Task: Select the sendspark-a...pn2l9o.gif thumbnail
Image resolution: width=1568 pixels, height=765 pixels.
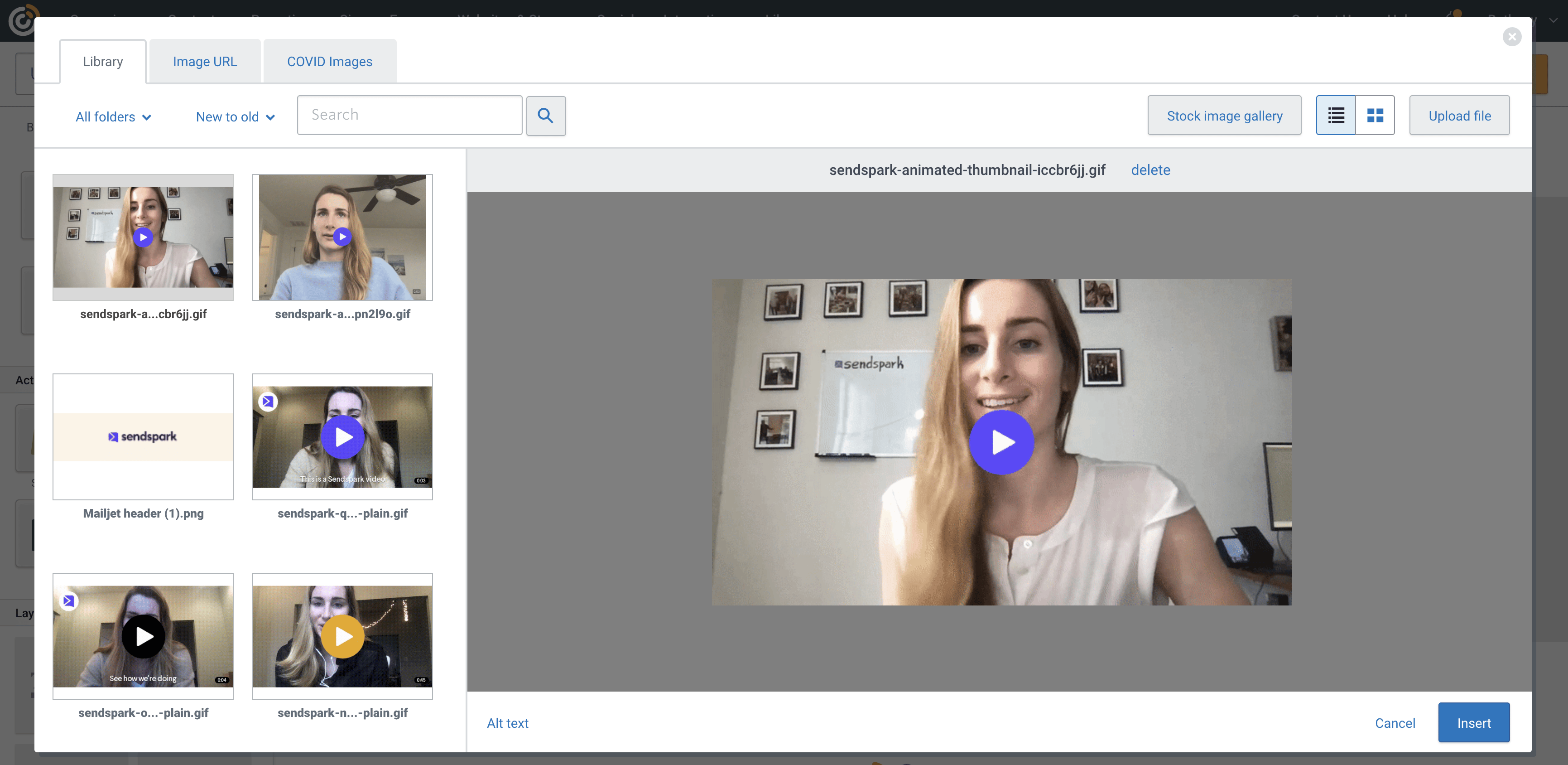Action: (x=342, y=237)
